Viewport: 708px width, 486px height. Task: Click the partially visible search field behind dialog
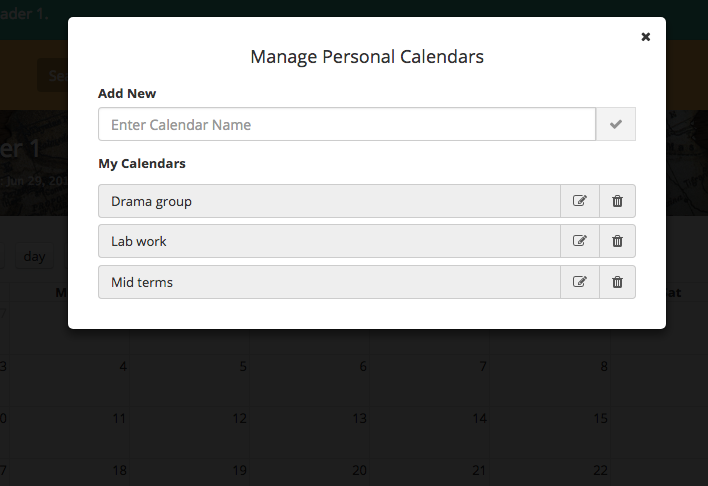pos(53,75)
